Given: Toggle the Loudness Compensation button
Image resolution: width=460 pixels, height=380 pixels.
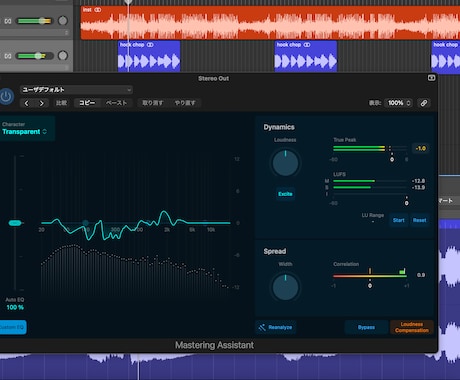Looking at the screenshot, I should 412,327.
